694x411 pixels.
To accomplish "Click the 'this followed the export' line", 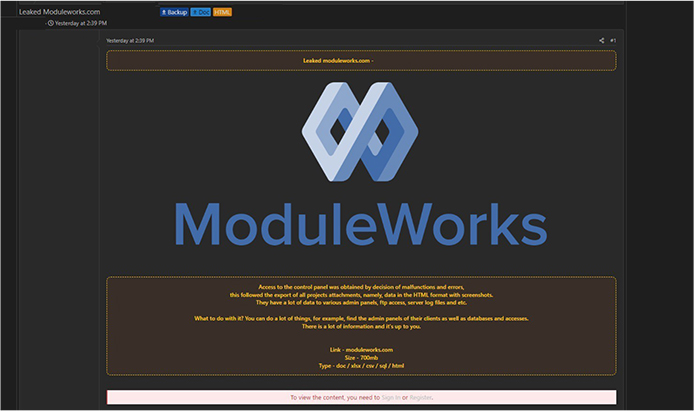I will (x=361, y=295).
